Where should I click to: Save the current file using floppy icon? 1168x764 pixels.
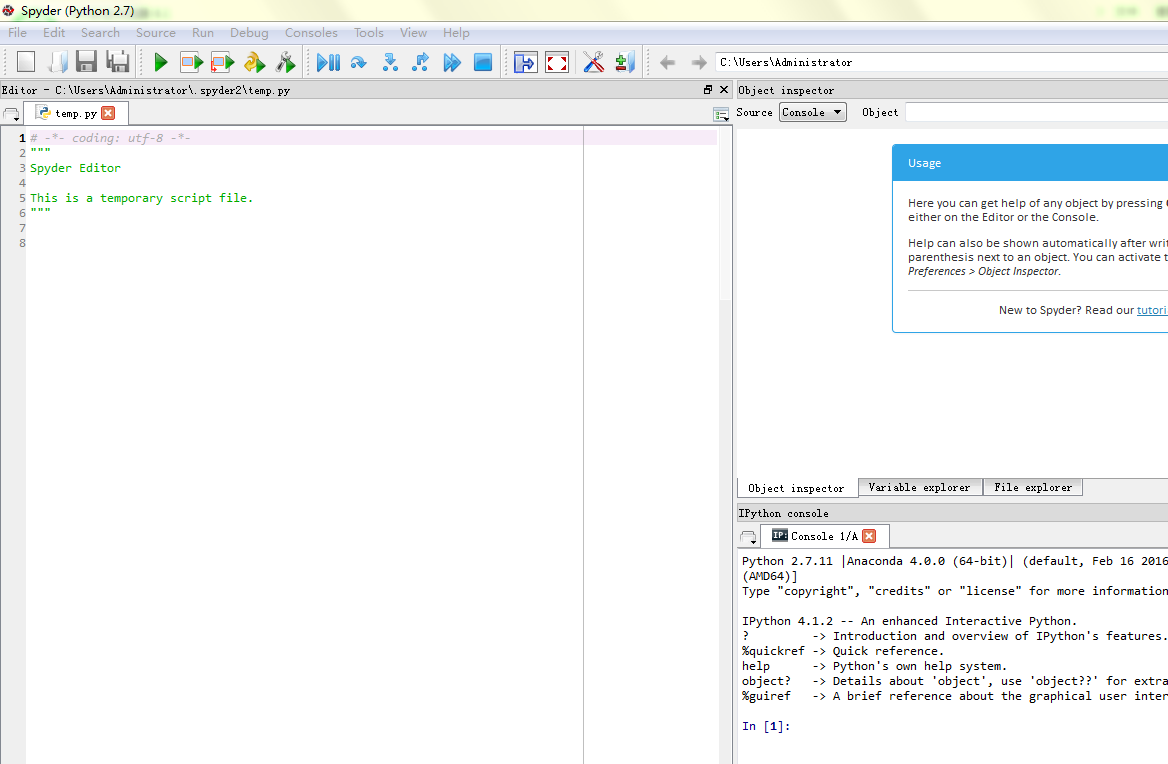[x=86, y=62]
